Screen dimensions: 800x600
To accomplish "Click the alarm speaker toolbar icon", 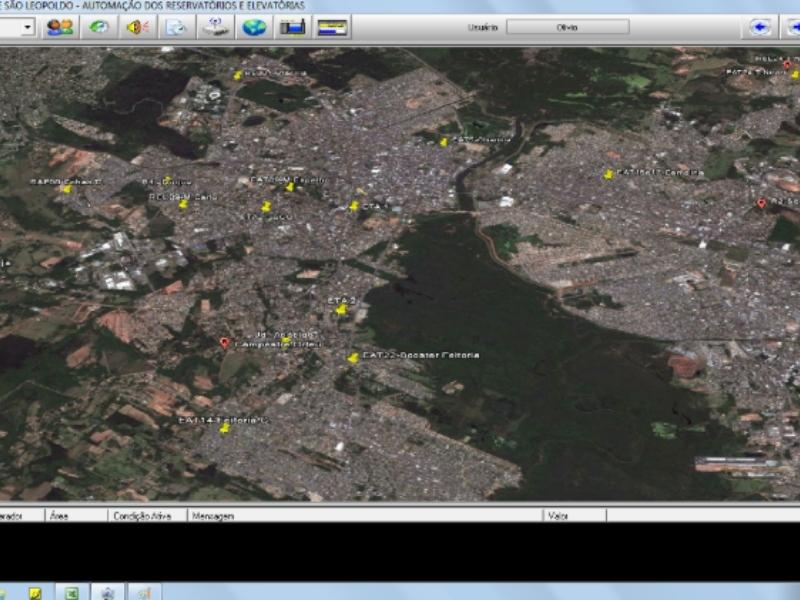I will (x=137, y=27).
